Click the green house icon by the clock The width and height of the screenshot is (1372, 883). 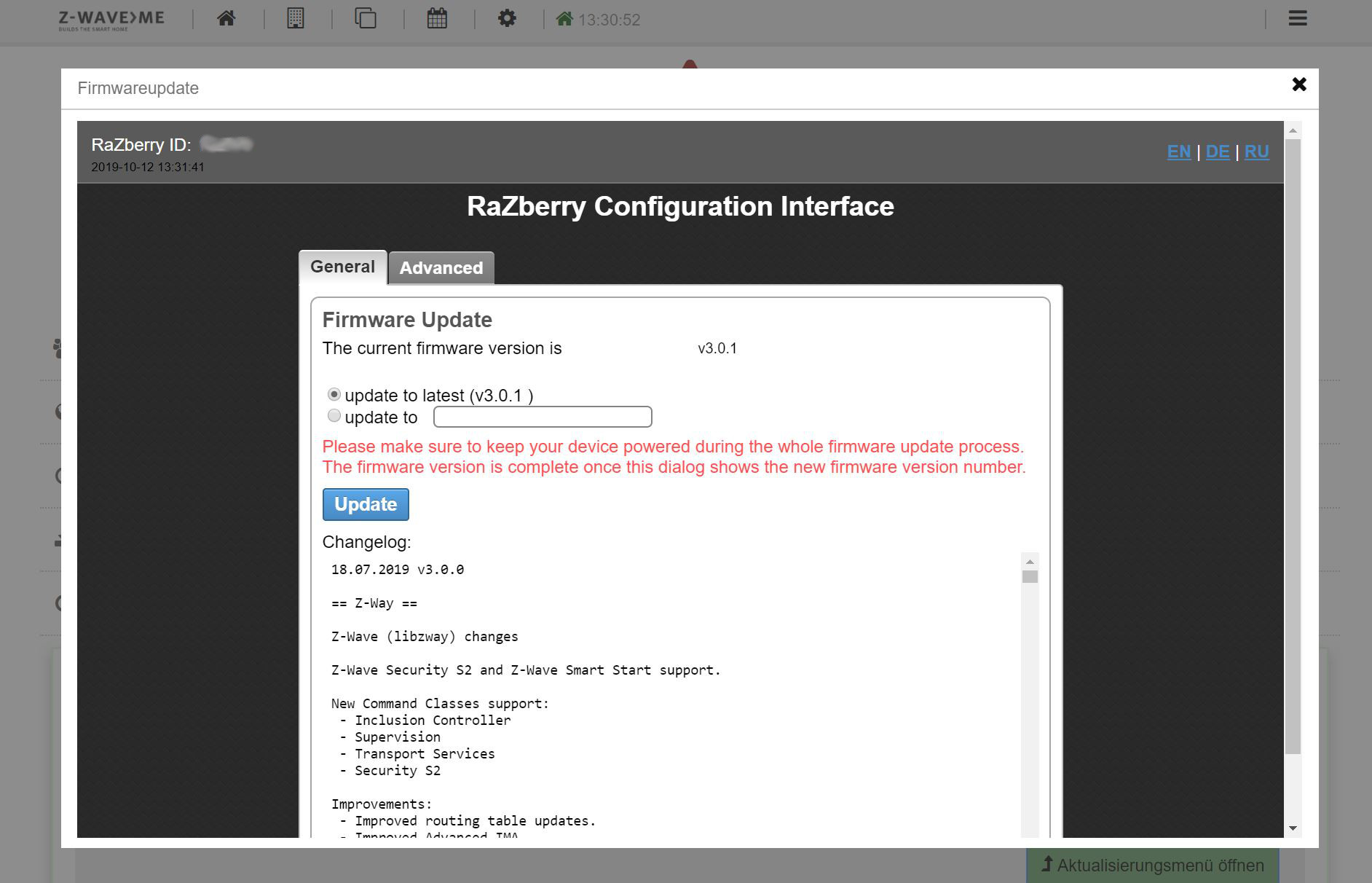point(564,19)
